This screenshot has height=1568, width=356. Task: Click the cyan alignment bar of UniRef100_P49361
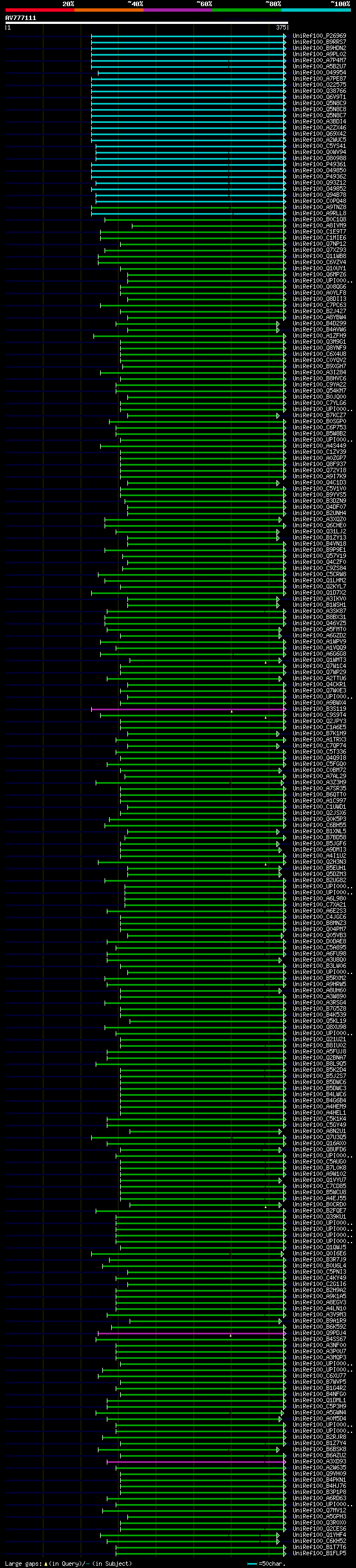pyautogui.click(x=188, y=164)
